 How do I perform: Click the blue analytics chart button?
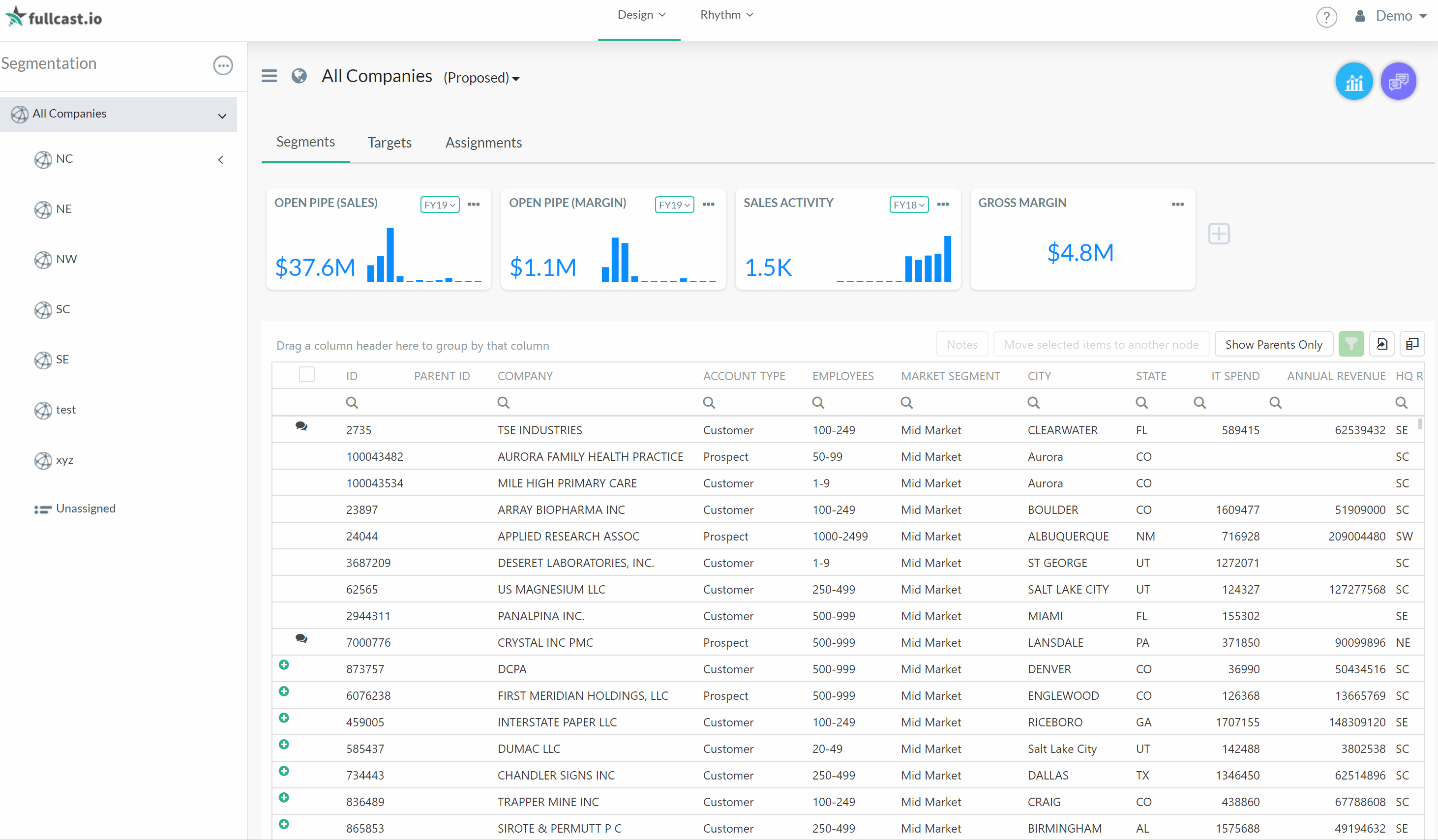tap(1353, 82)
